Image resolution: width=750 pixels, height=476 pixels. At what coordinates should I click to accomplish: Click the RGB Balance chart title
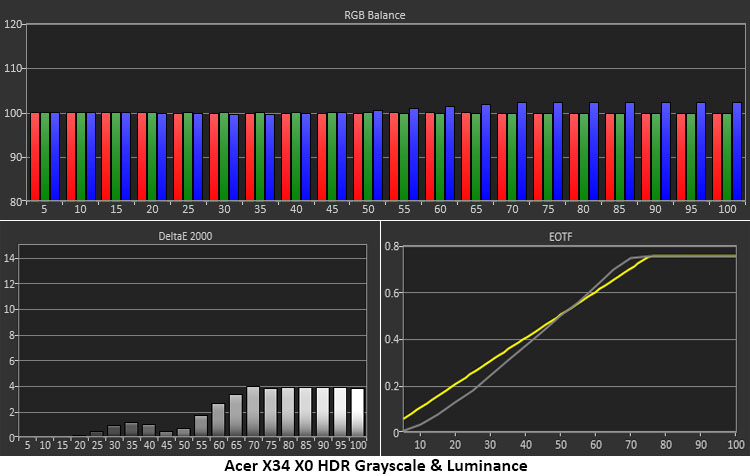click(x=375, y=15)
